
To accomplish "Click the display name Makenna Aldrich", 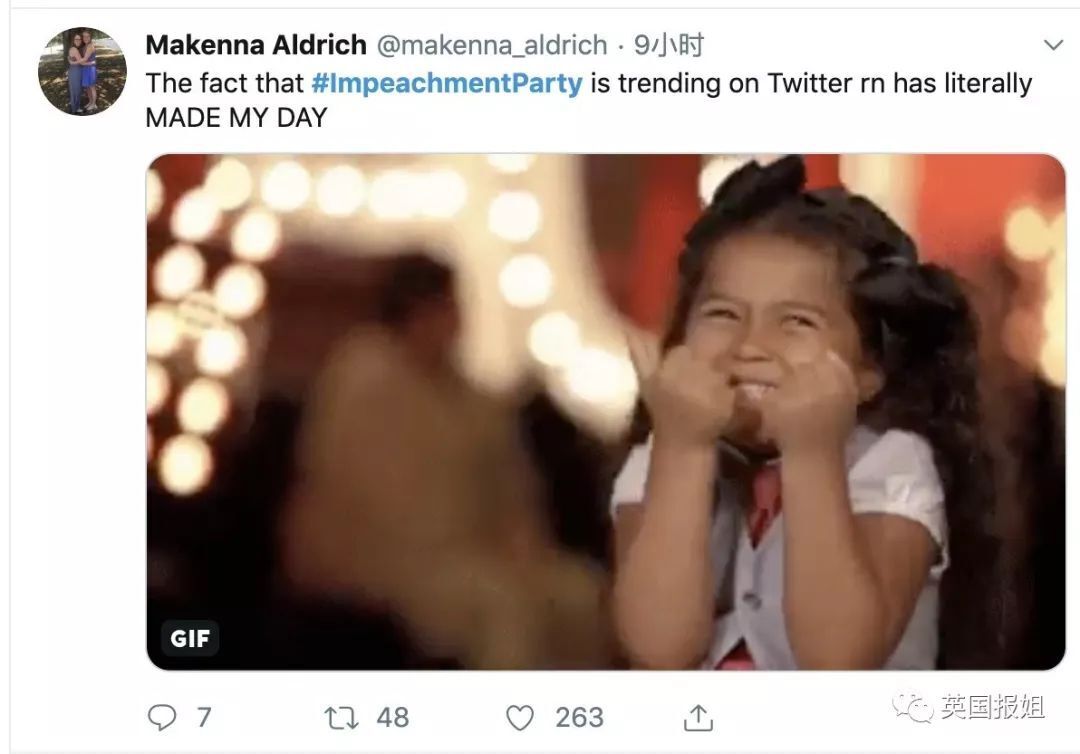I will (x=256, y=45).
